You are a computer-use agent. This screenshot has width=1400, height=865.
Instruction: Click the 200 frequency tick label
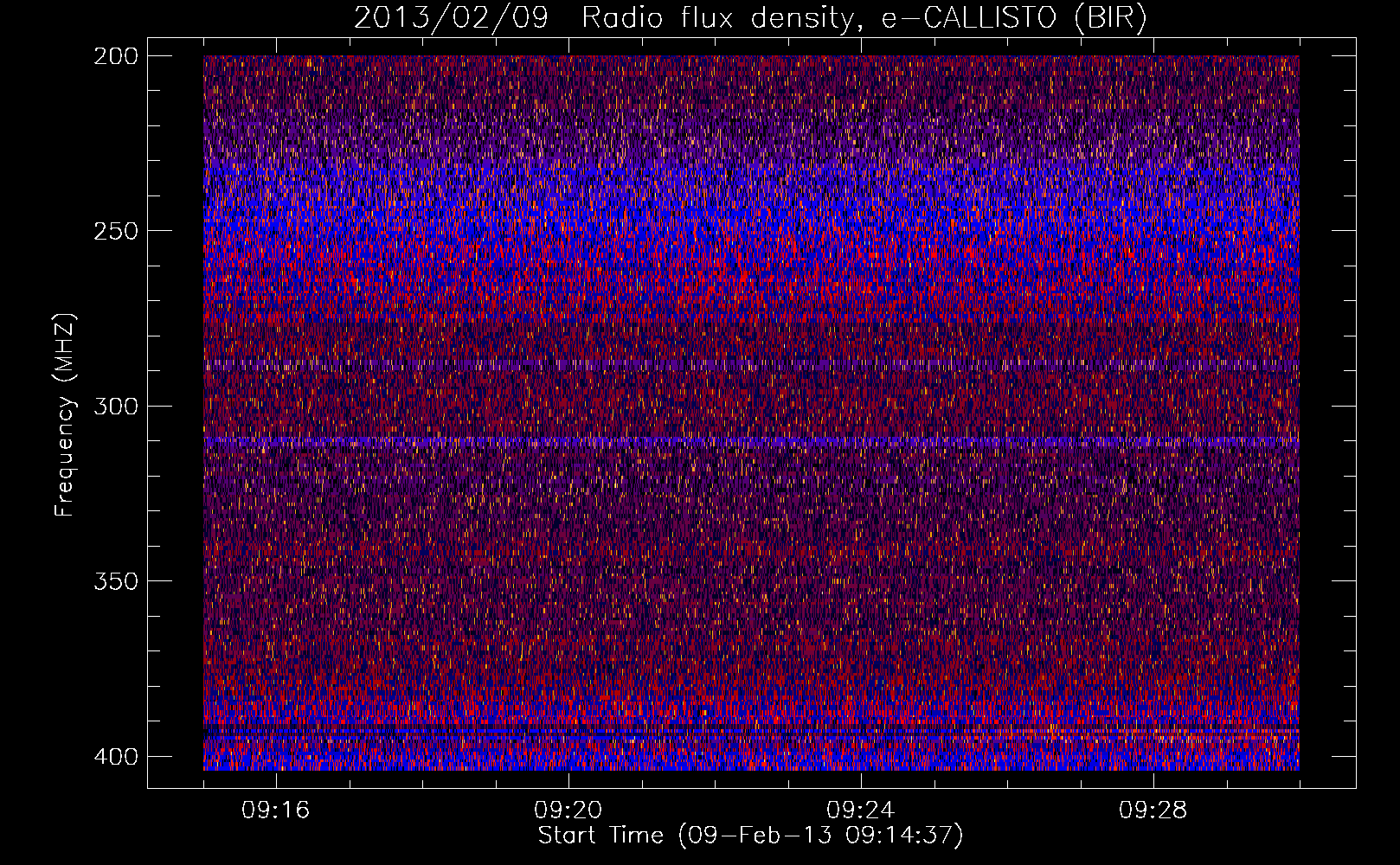pyautogui.click(x=115, y=56)
